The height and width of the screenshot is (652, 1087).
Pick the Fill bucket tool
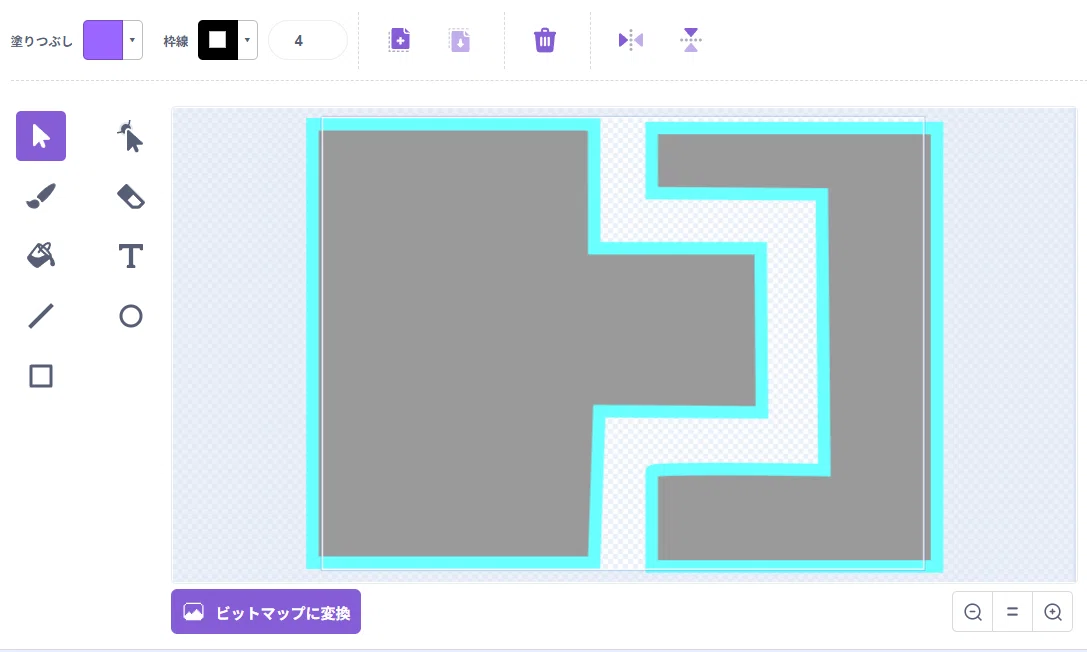tap(41, 256)
